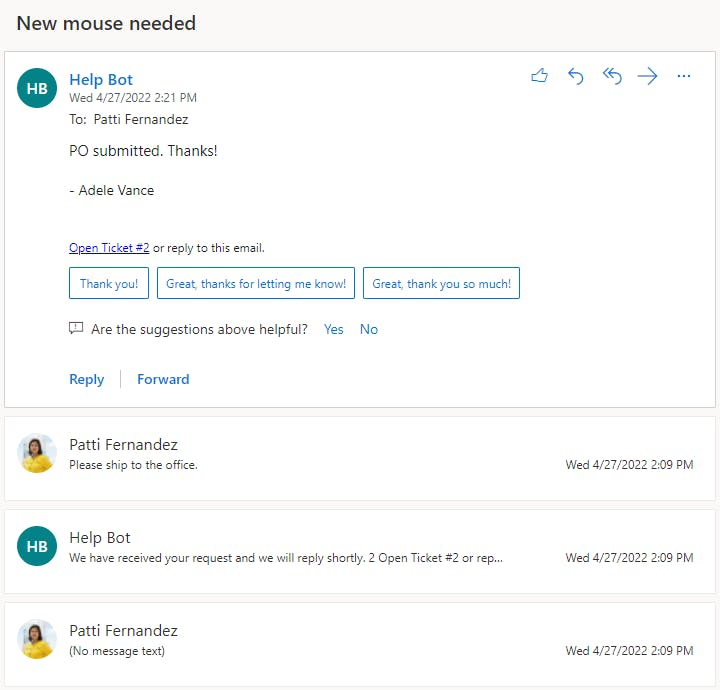
Task: Click the Help Bot HB avatar in open email
Action: [x=37, y=88]
